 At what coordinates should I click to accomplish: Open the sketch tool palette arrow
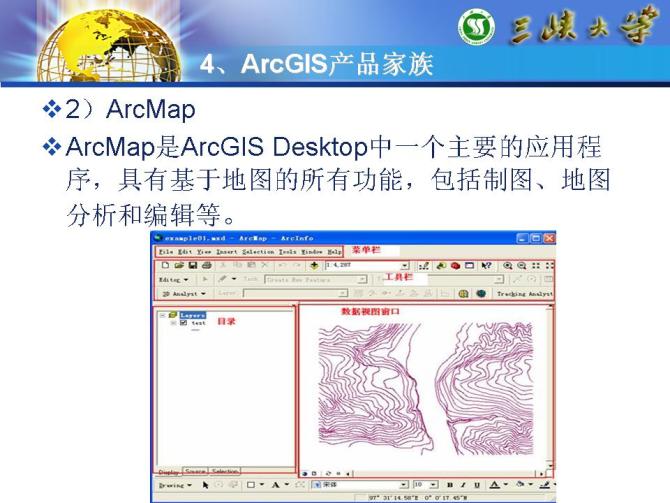tap(234, 279)
